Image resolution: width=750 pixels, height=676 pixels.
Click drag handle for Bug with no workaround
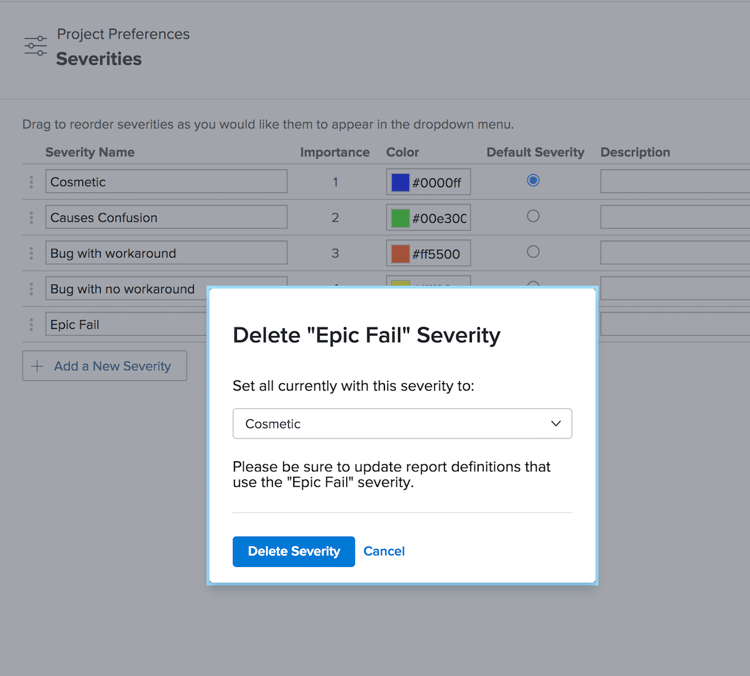pyautogui.click(x=31, y=289)
